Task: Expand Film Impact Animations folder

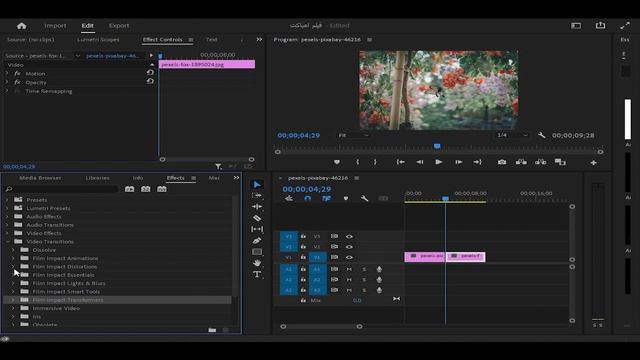Action: click(13, 258)
